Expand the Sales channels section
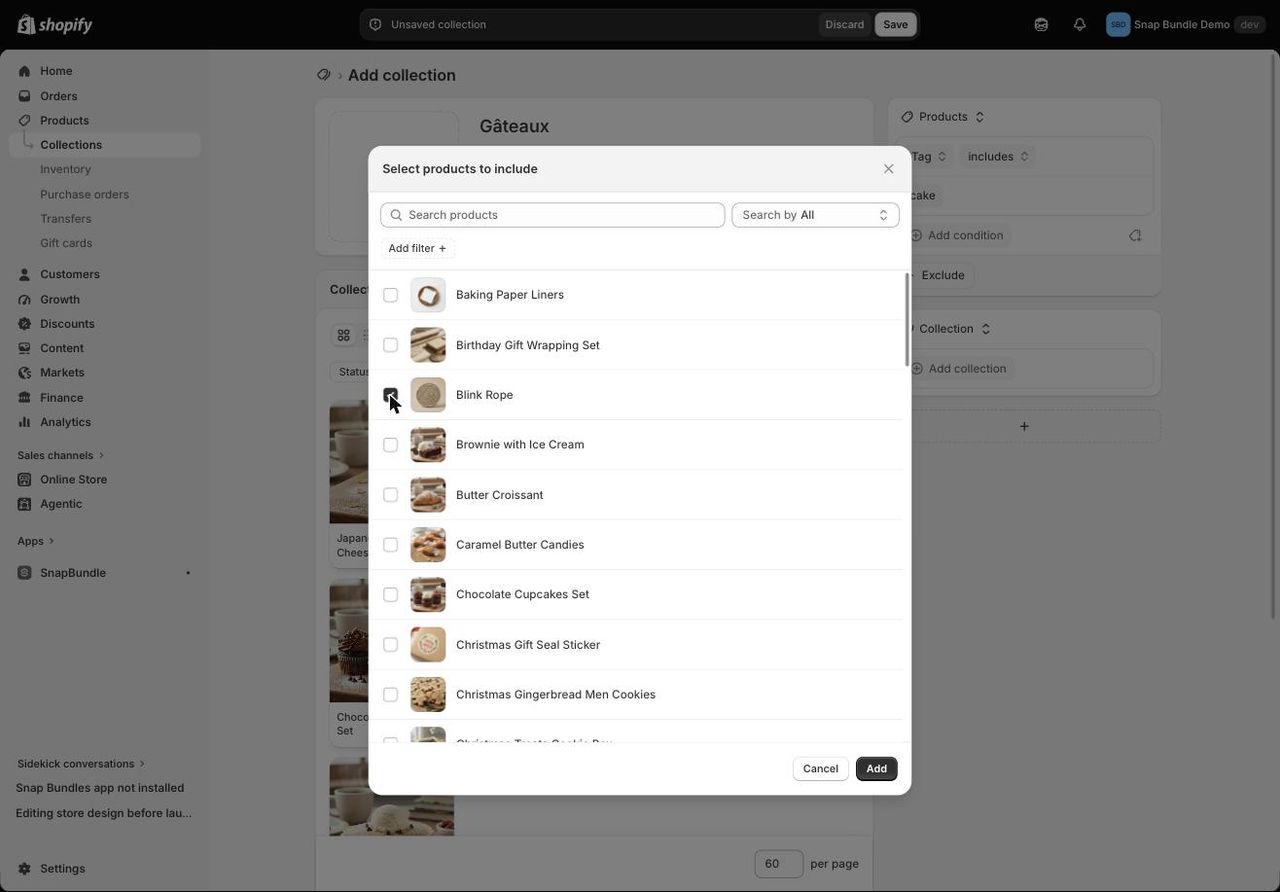Viewport: 1280px width, 892px height. pyautogui.click(x=61, y=455)
